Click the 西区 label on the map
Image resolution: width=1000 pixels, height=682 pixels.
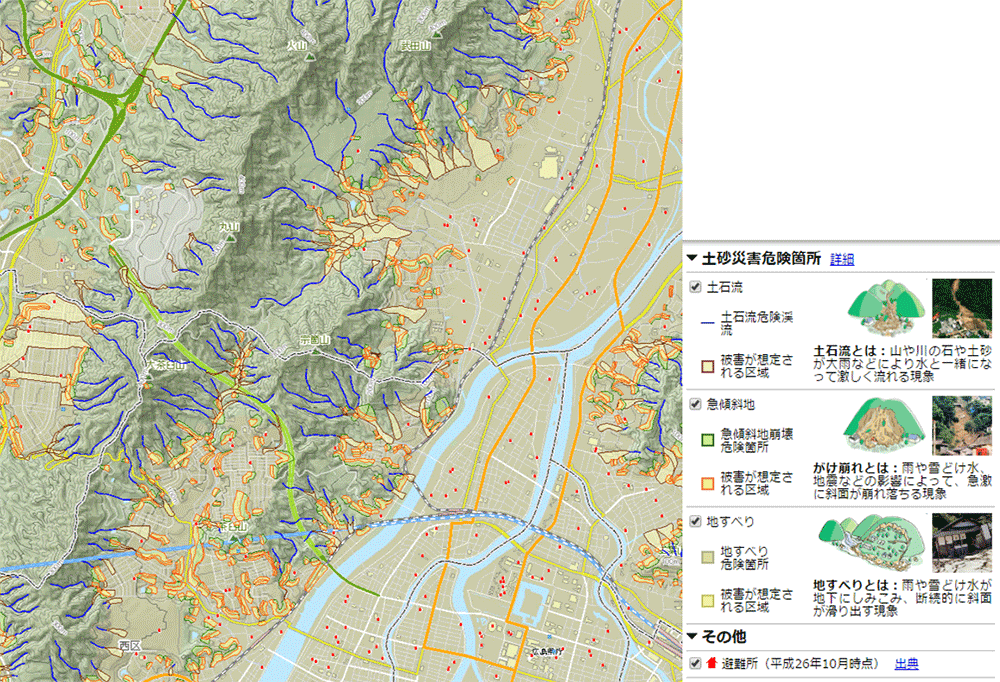[130, 647]
